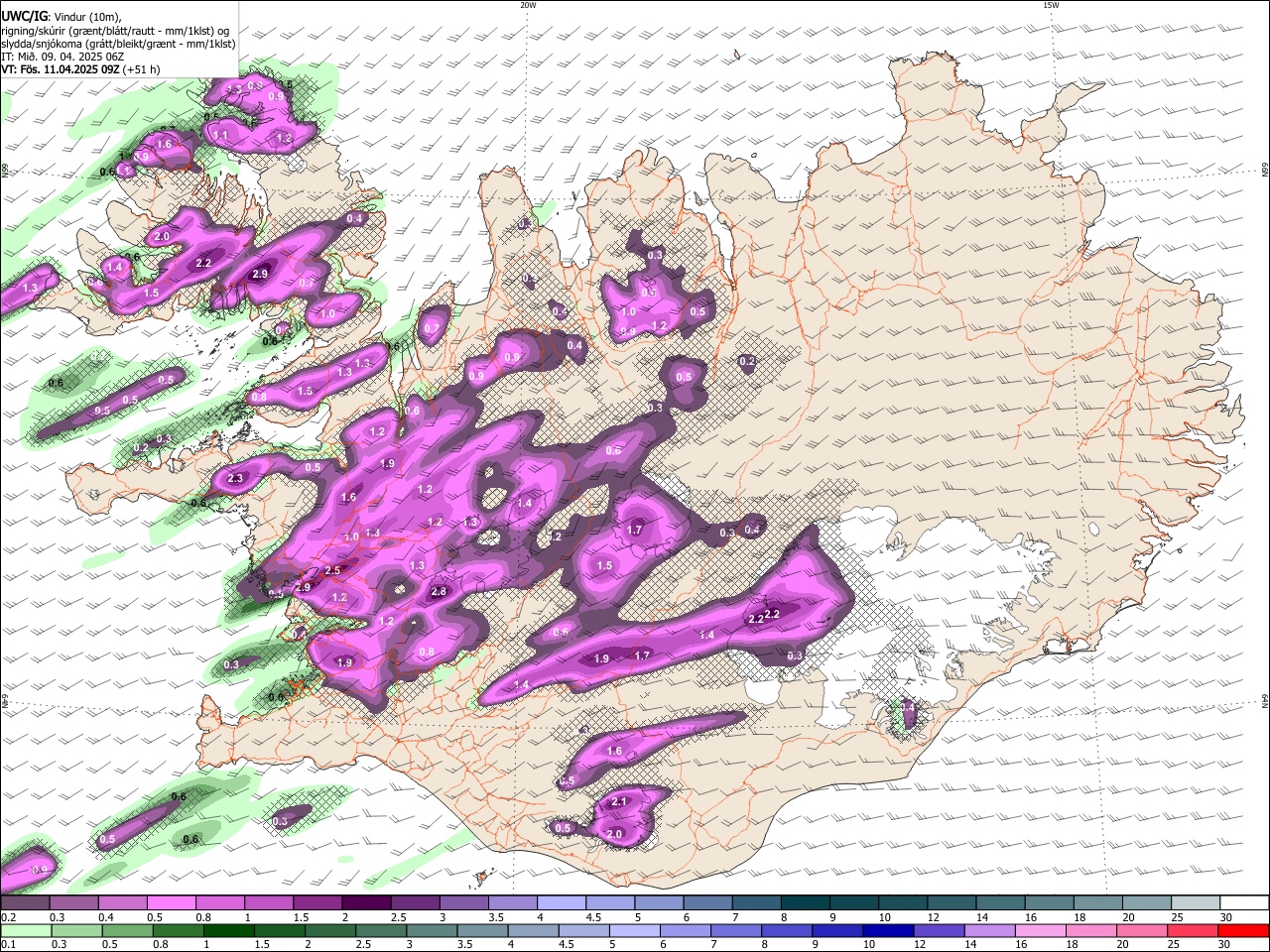Click the pale green swatch above bottom-row '0.1'

point(27,931)
